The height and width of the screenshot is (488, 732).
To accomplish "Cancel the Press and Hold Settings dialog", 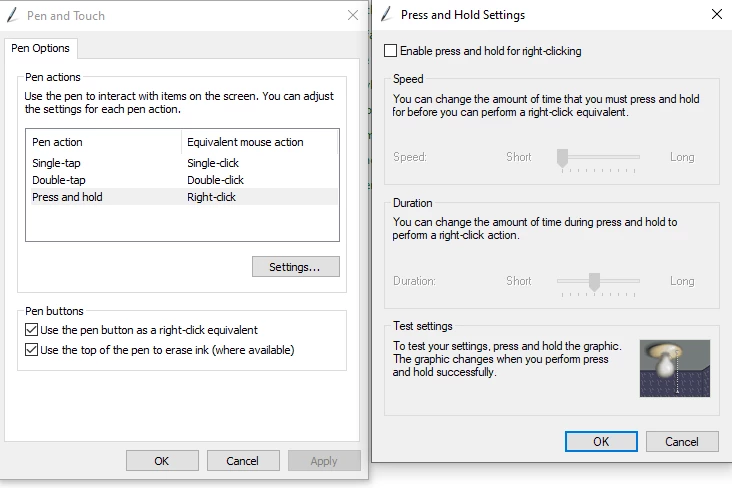I will tap(682, 441).
